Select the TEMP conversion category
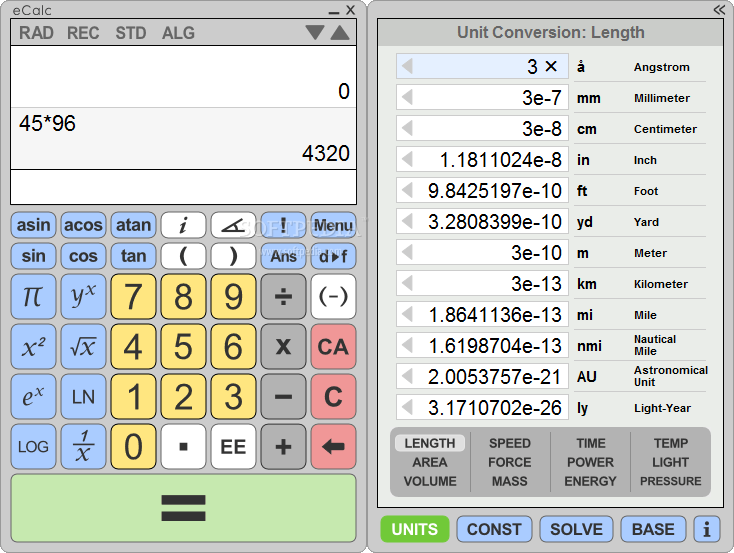 tap(671, 443)
